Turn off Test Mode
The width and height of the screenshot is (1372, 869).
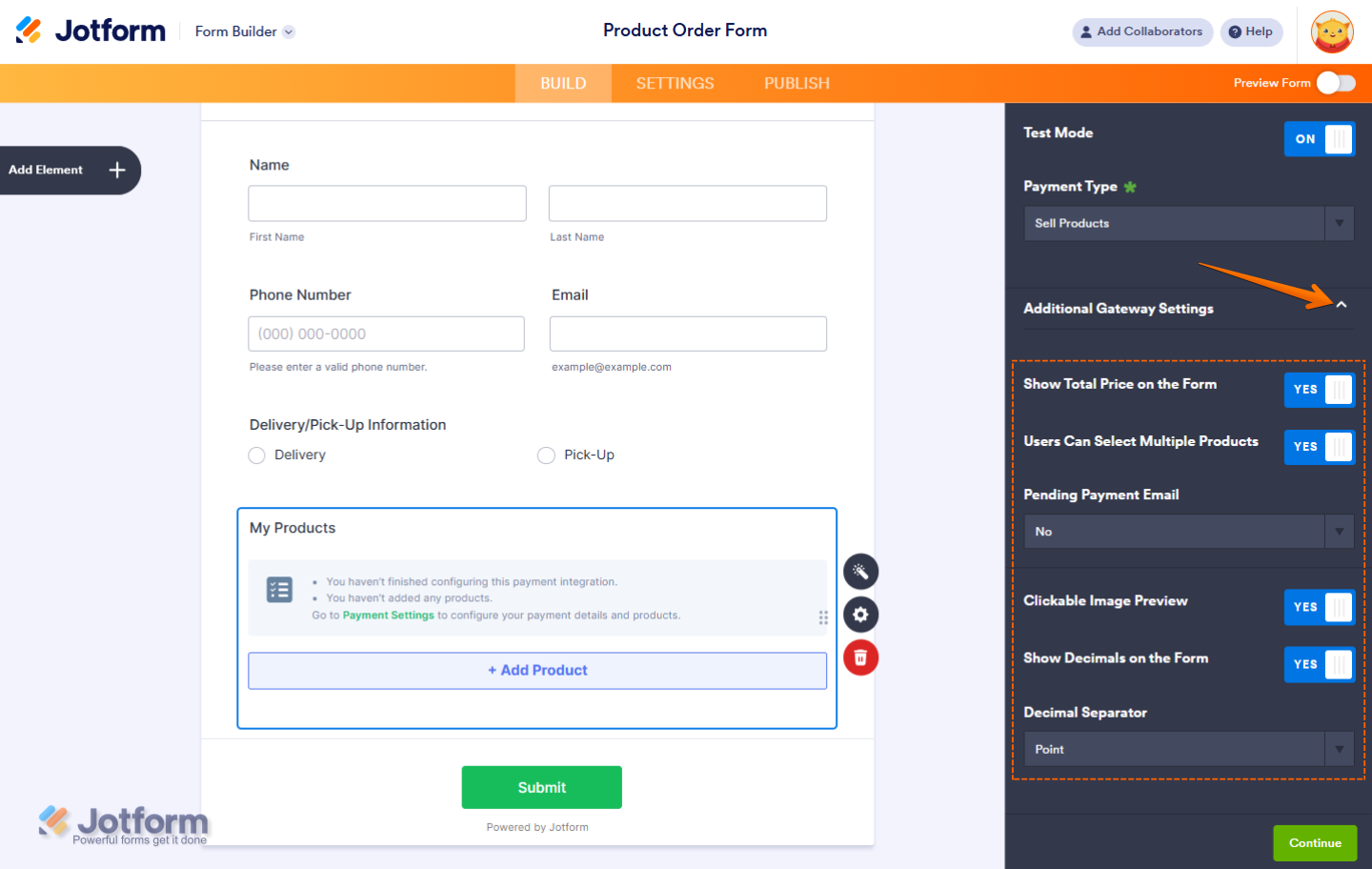pyautogui.click(x=1320, y=138)
